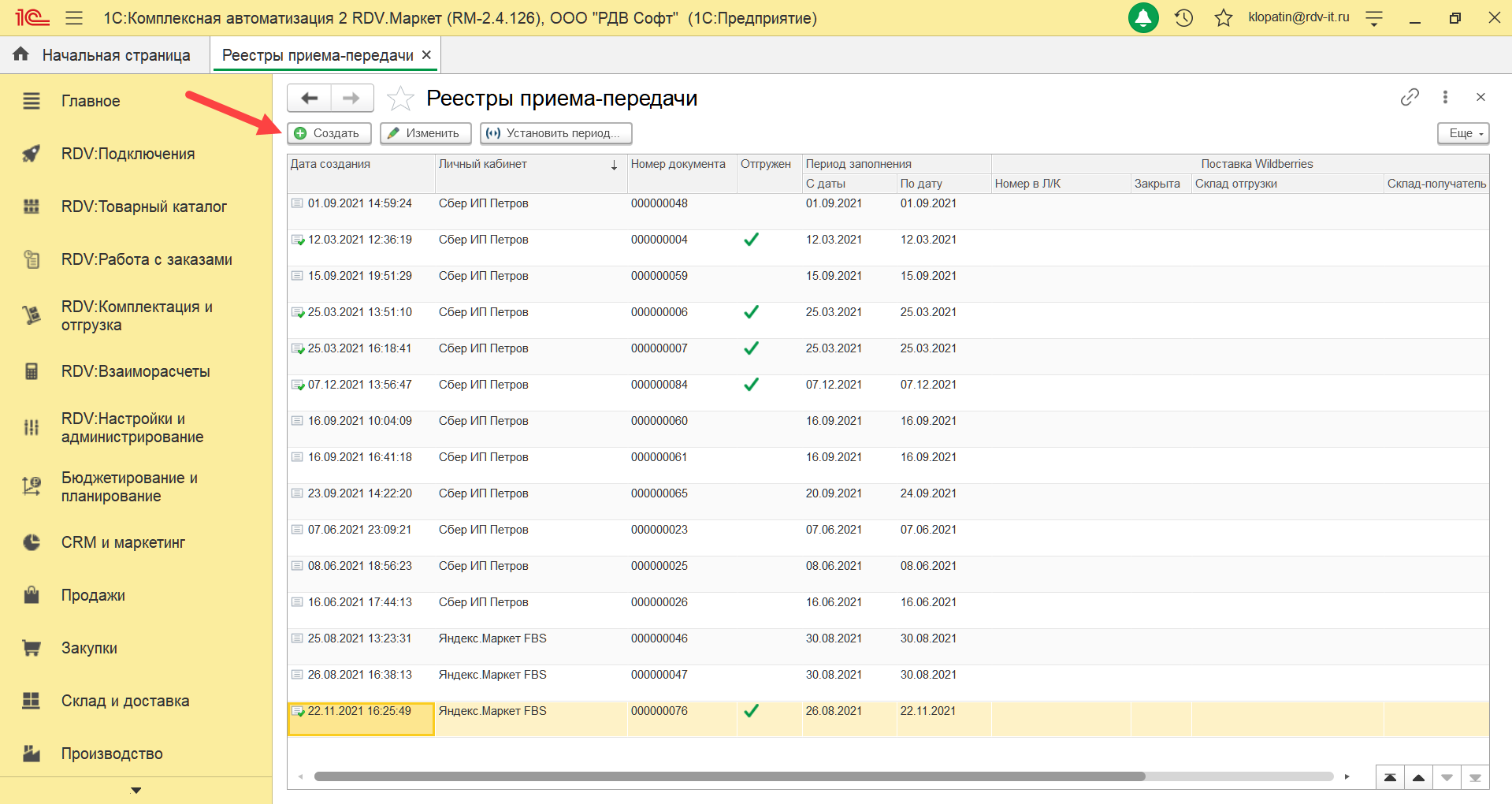Screen dimensions: 1512x804
Task: Navigate forward with right arrow
Action: pos(351,99)
